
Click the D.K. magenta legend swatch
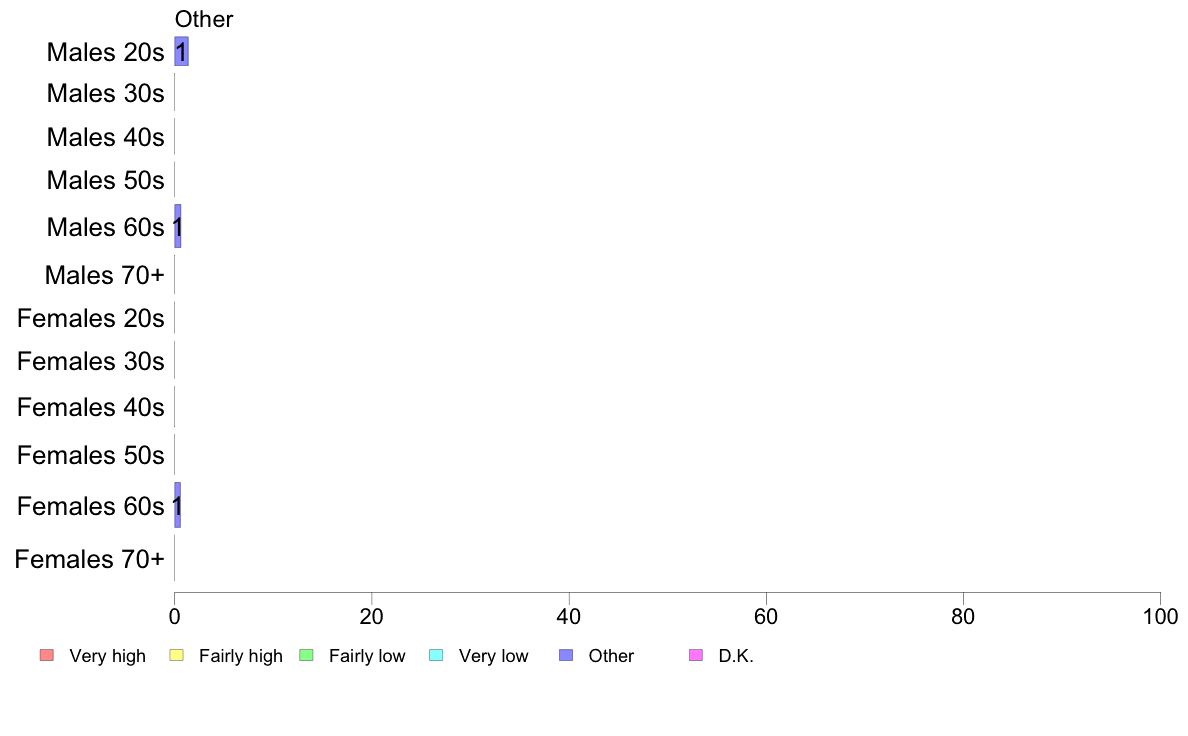tap(696, 655)
